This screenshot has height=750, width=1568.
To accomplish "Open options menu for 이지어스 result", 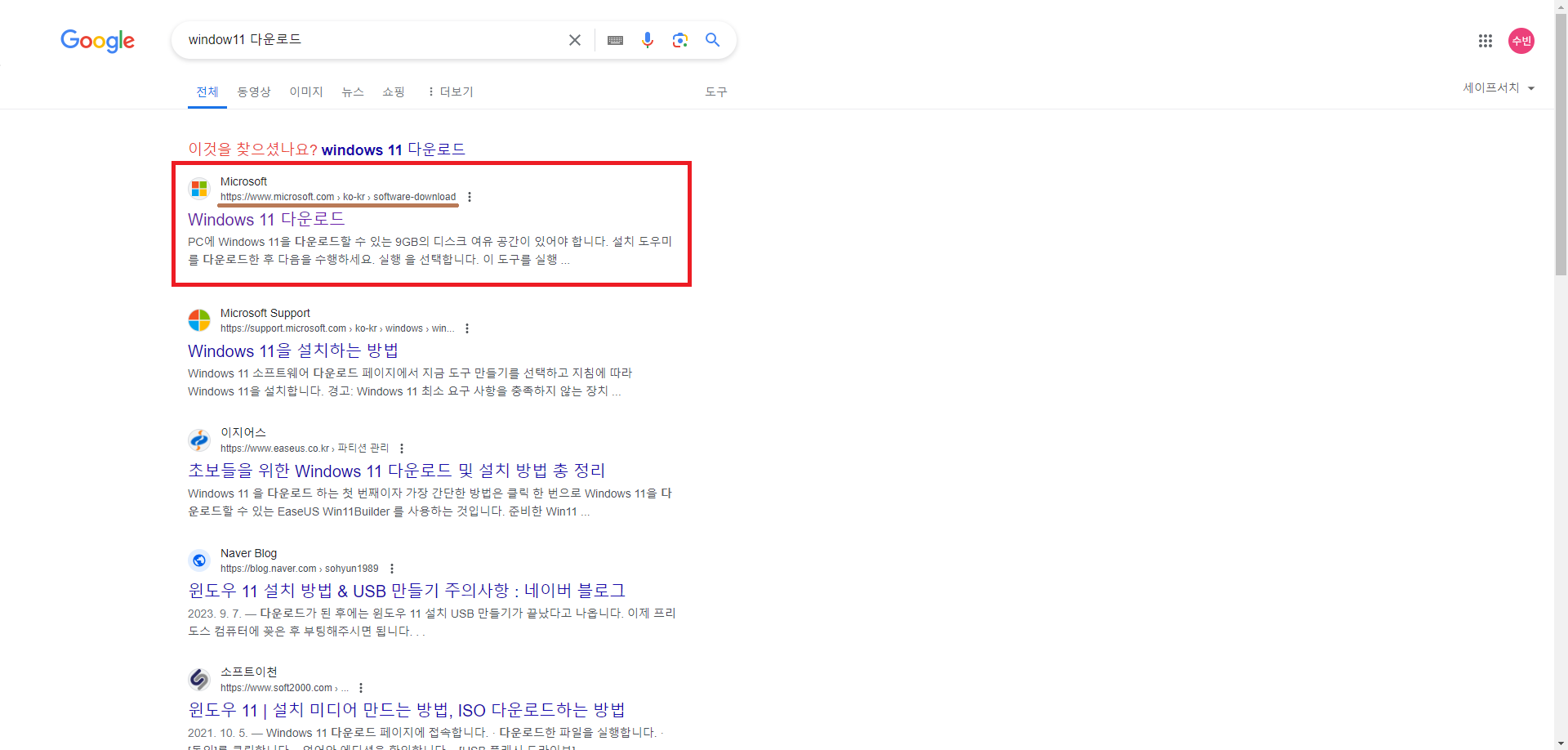I will [402, 449].
